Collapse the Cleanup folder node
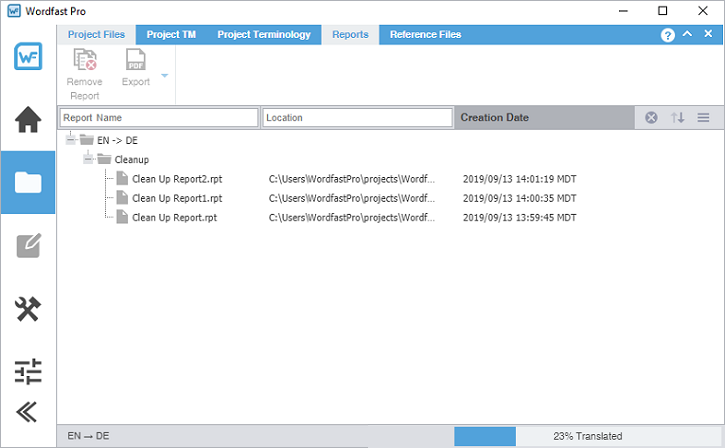The height and width of the screenshot is (448, 725). click(x=88, y=159)
